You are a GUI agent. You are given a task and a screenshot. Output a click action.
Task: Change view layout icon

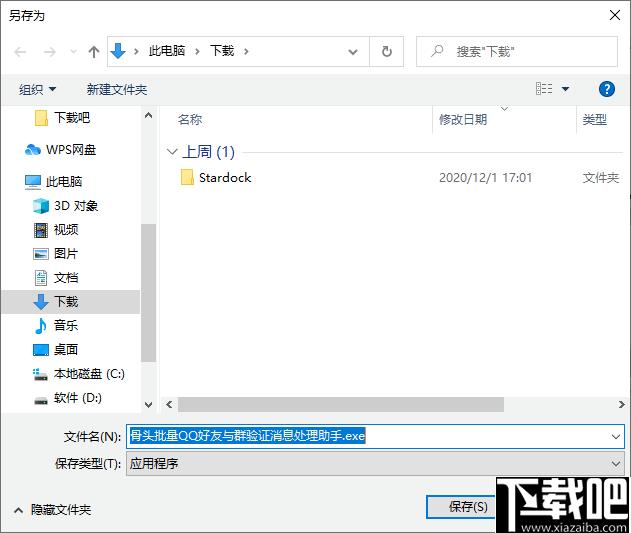pyautogui.click(x=544, y=89)
